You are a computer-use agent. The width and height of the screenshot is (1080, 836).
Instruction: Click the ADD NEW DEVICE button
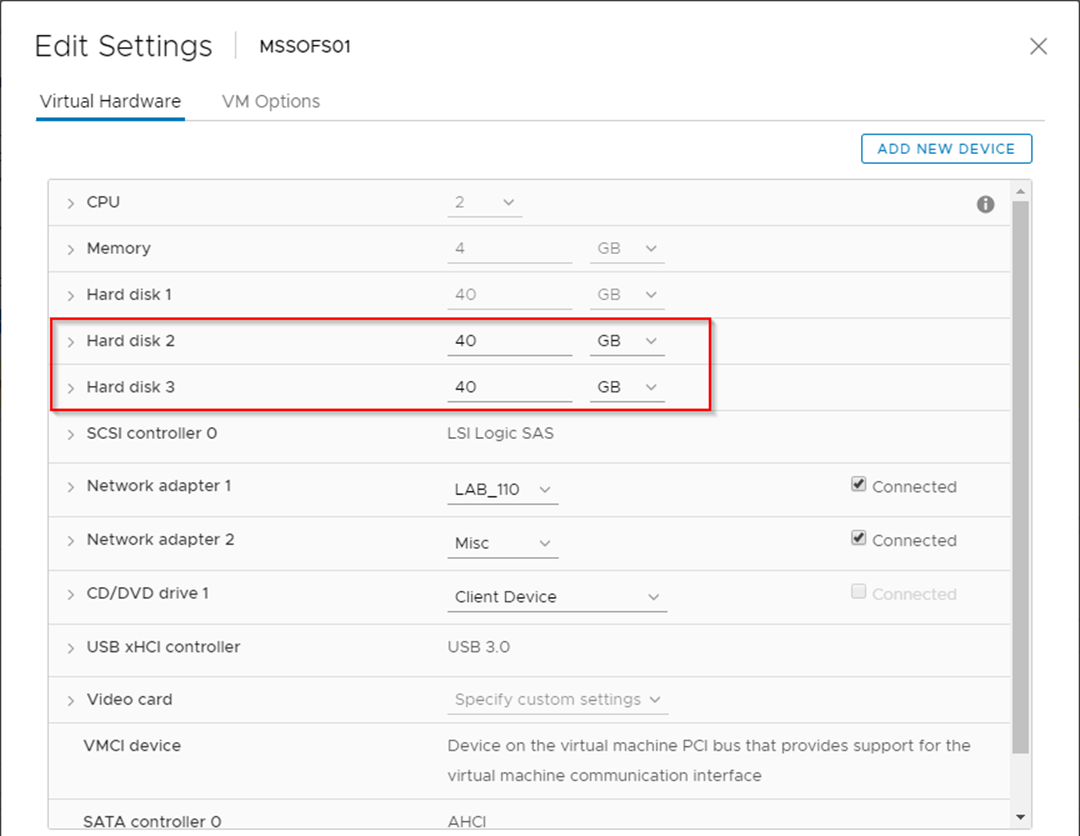click(946, 149)
